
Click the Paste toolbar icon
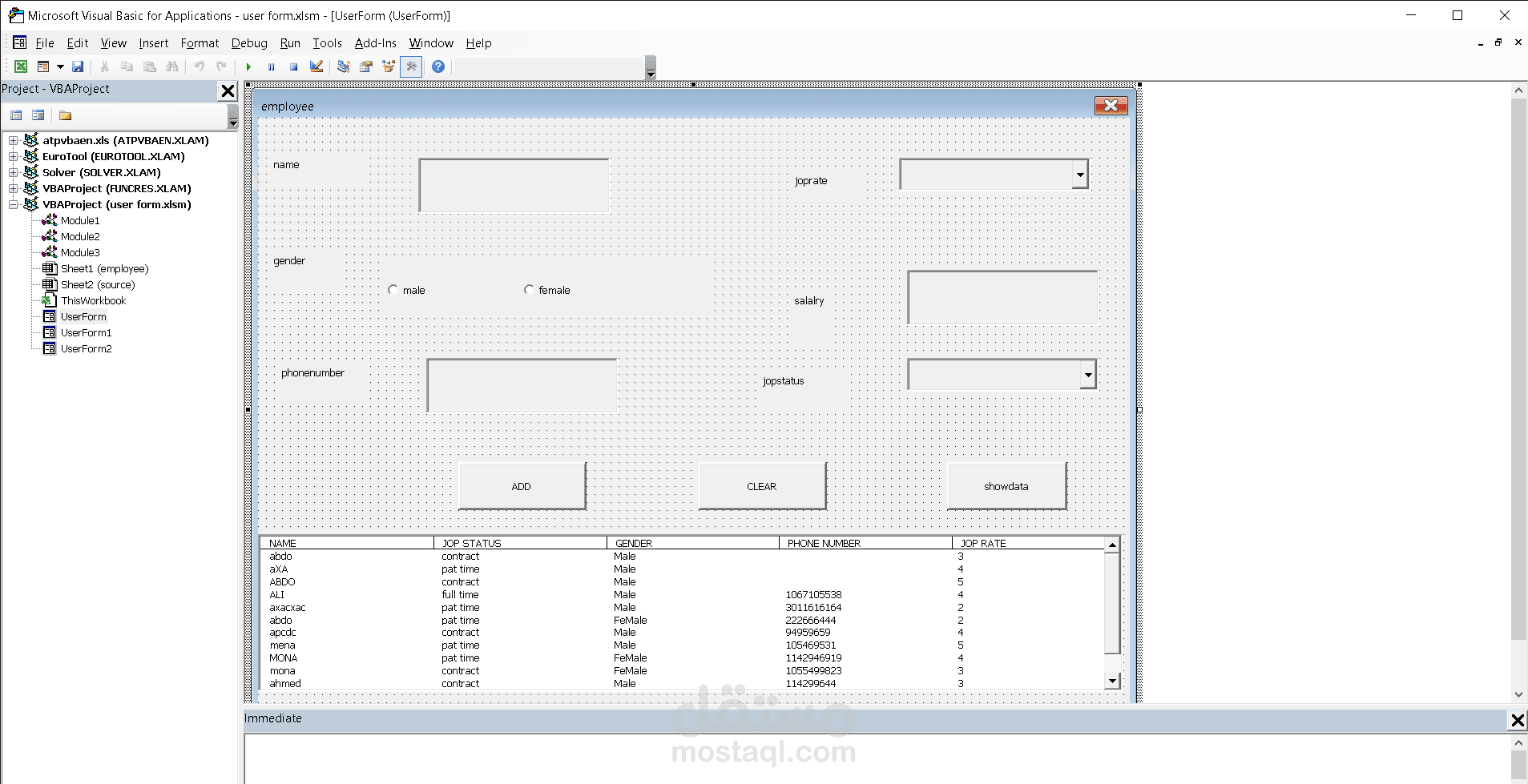click(149, 66)
